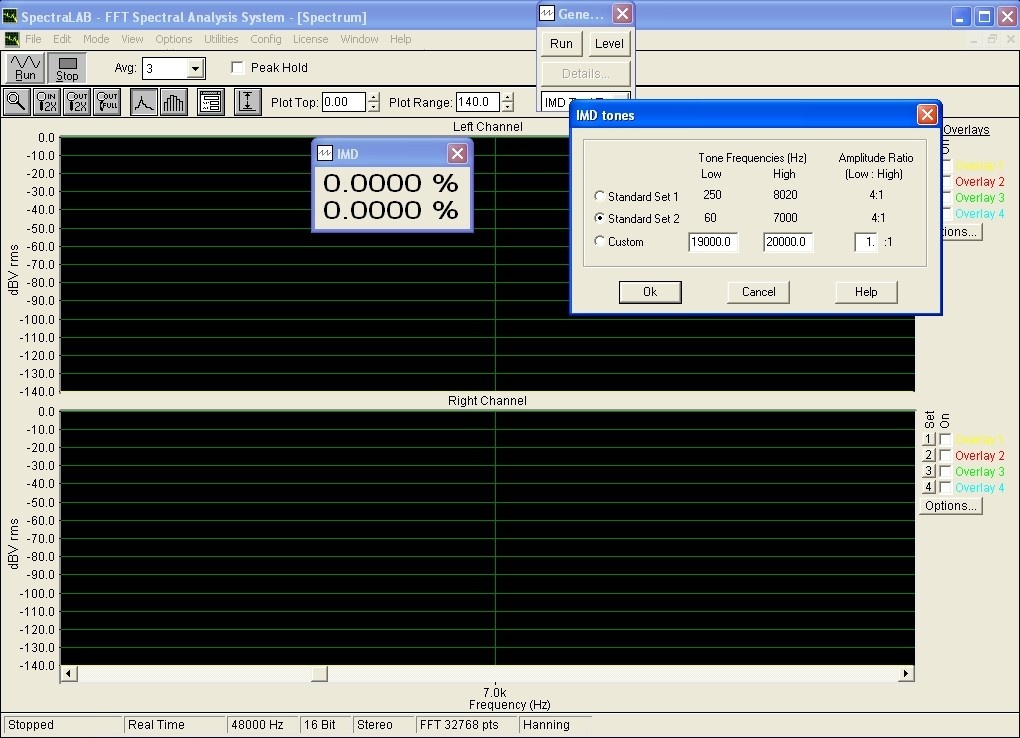Screen dimensions: 1020x738
Task: Decrease Plot Top with the down arrow
Action: pyautogui.click(x=373, y=107)
